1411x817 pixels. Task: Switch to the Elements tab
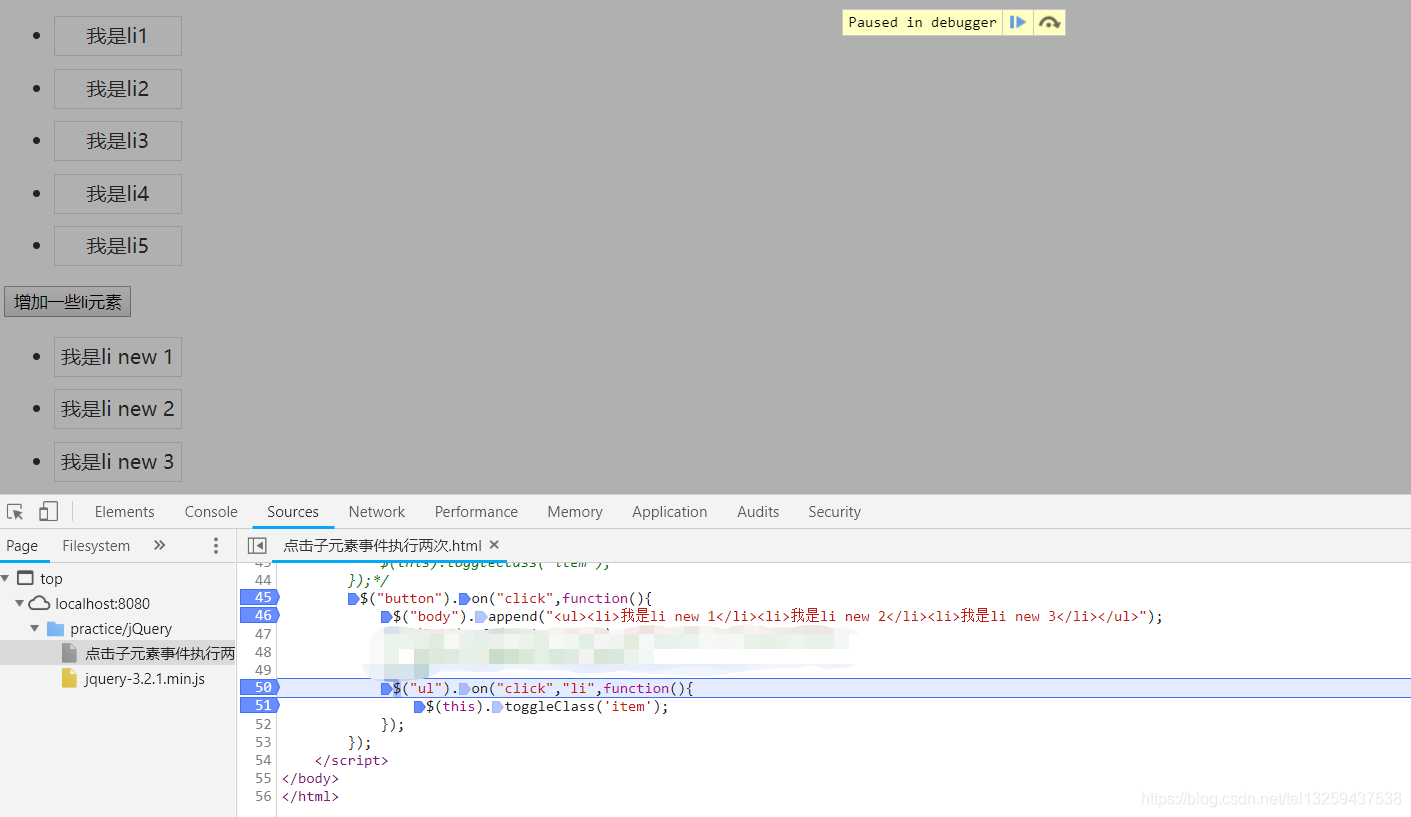click(x=124, y=512)
